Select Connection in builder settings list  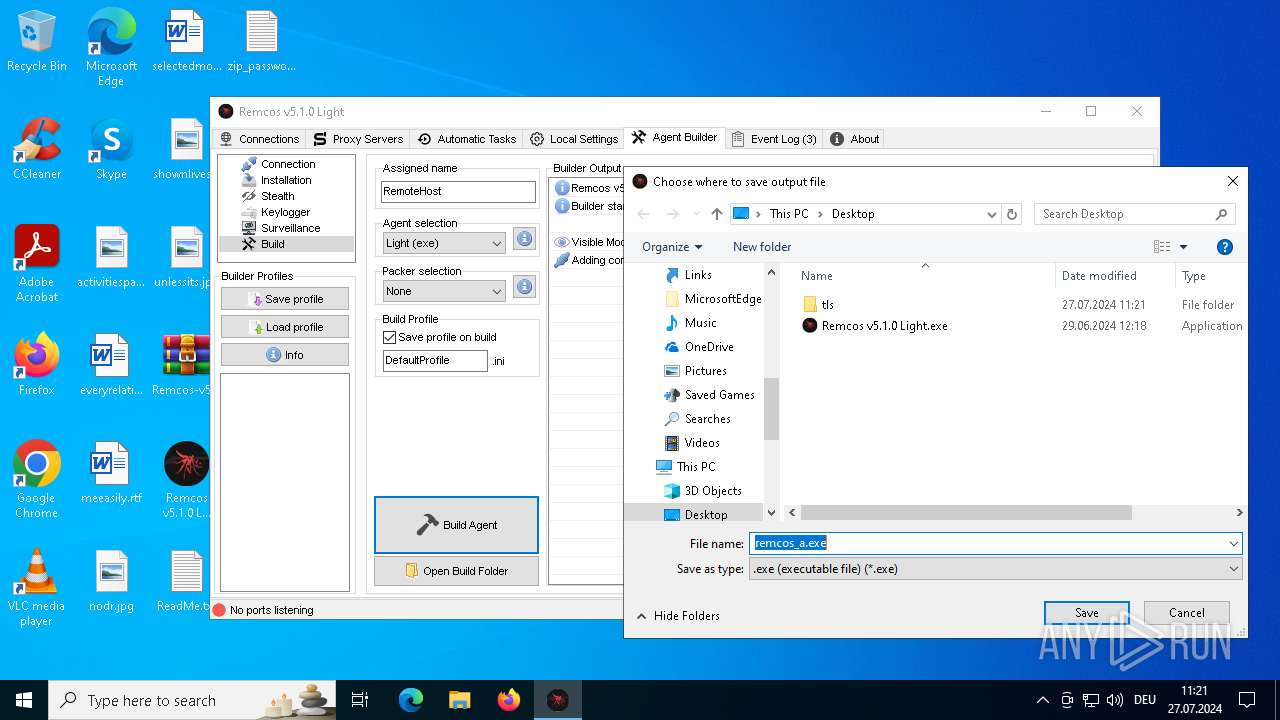288,164
